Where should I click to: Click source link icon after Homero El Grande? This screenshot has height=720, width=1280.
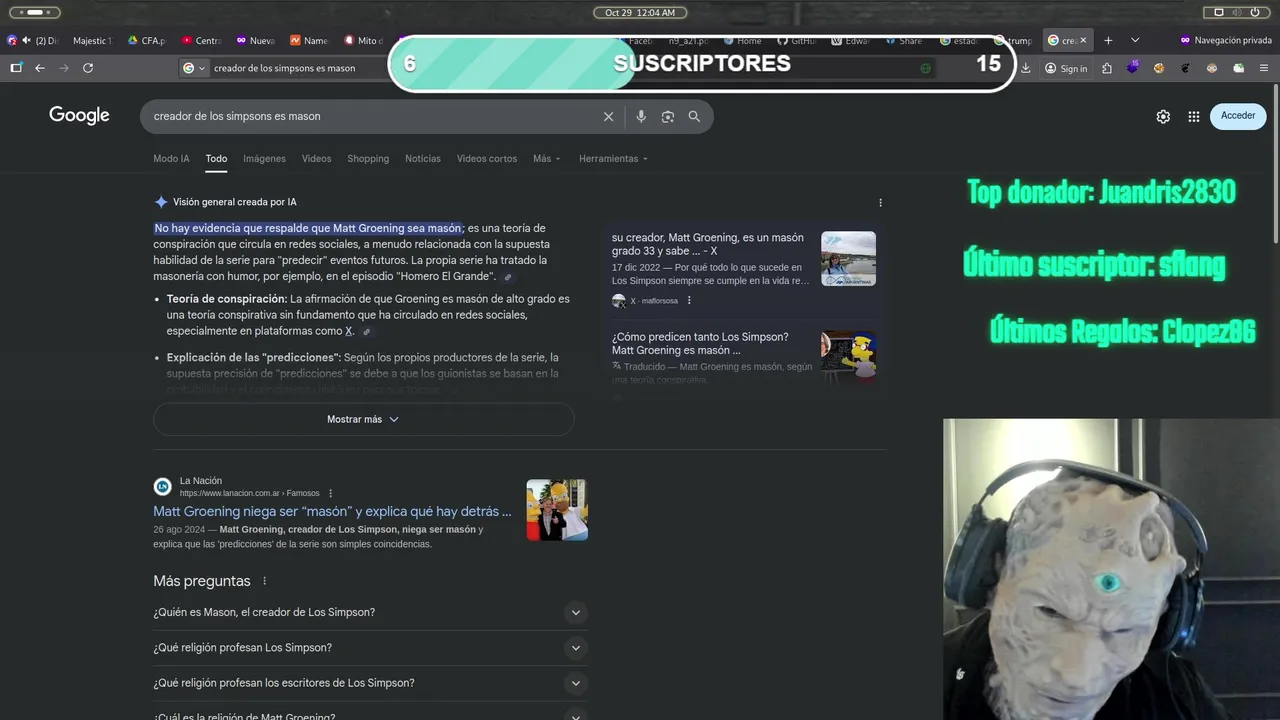tap(508, 277)
